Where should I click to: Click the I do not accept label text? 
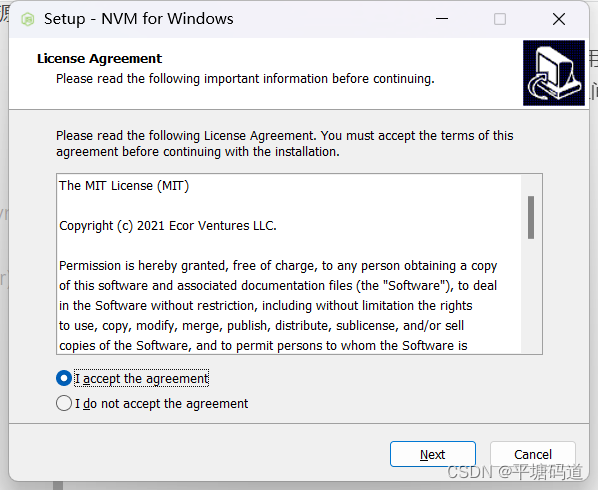pyautogui.click(x=161, y=403)
